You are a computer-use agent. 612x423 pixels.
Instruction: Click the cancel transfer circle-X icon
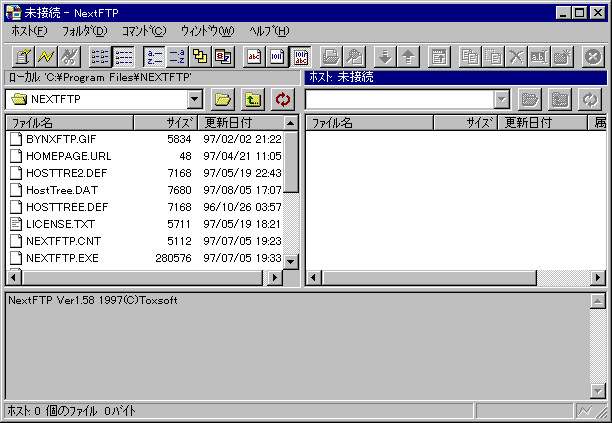[593, 57]
